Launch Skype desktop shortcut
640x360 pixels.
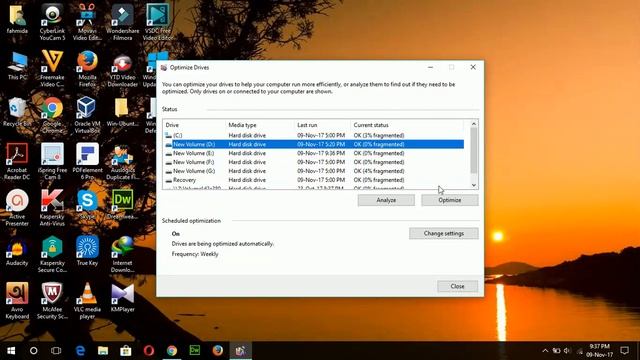[87, 205]
